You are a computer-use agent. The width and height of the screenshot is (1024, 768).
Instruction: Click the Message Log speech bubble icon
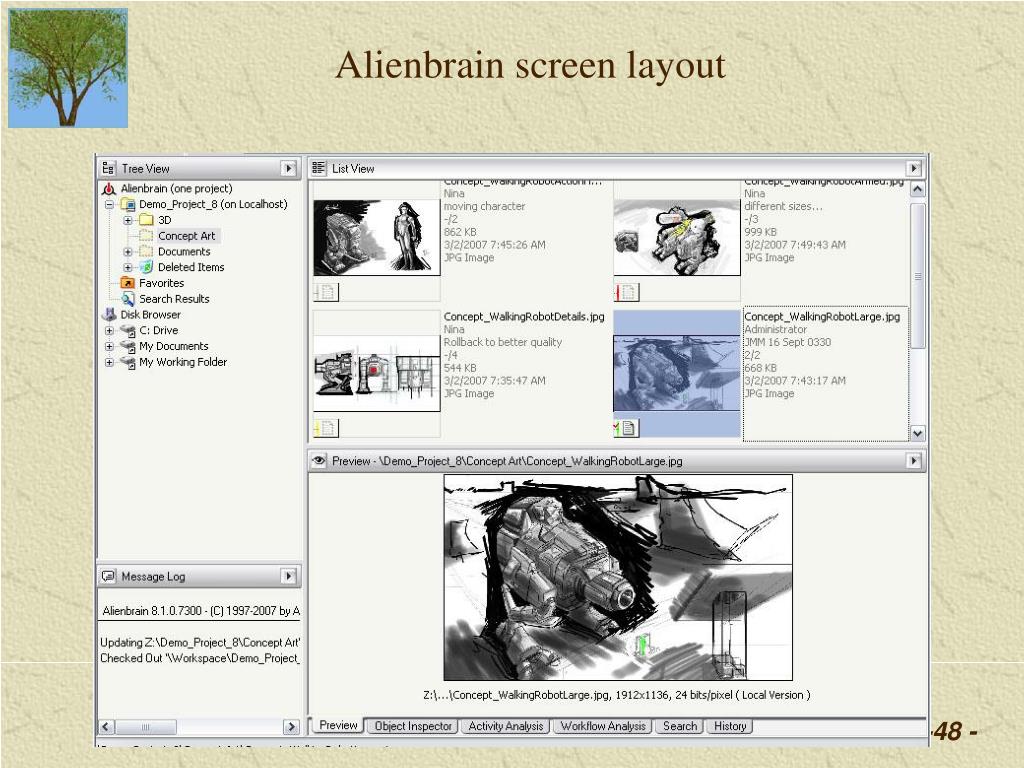click(x=108, y=576)
